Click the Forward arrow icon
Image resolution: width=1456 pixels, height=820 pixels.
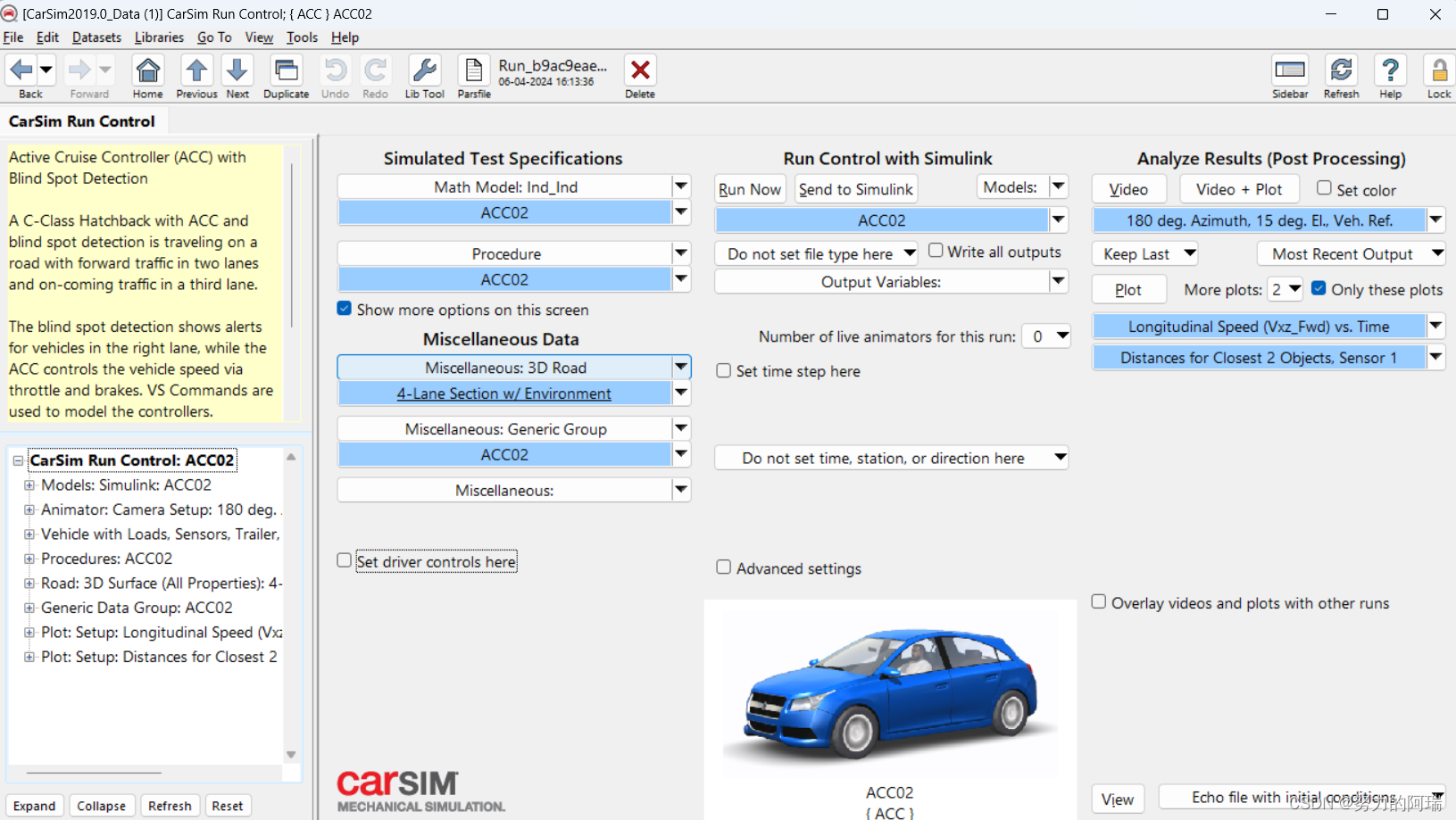[79, 70]
